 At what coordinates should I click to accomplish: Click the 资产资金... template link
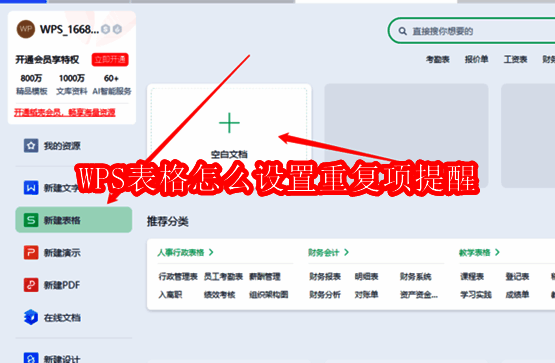pos(419,295)
